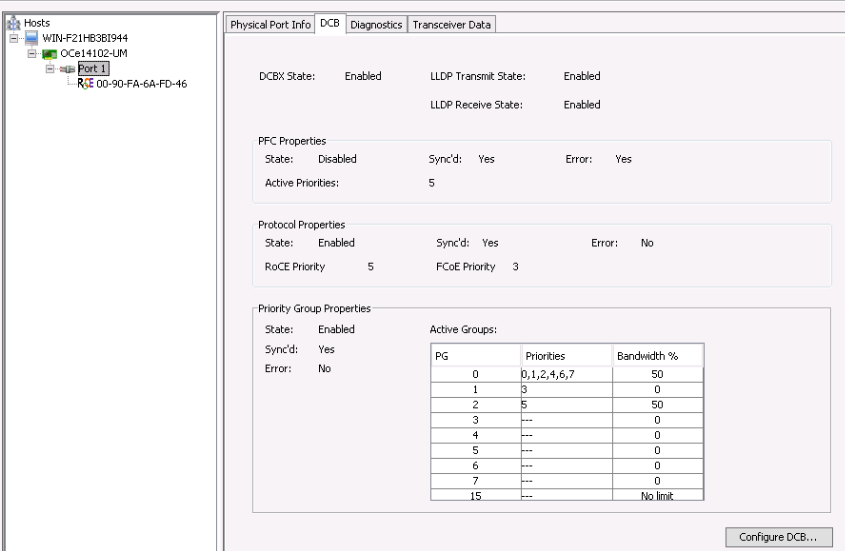Click the RoCE icon beside the MAC address

click(x=85, y=84)
